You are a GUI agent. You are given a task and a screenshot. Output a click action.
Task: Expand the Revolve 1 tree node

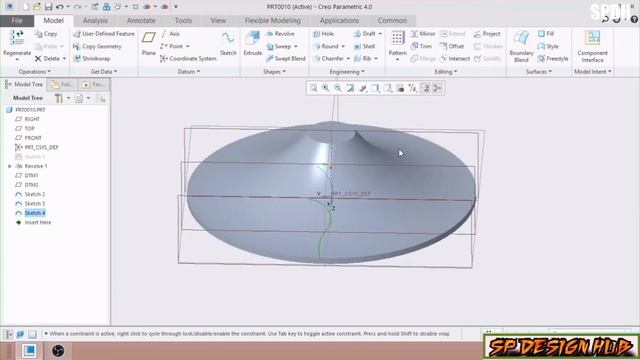(10, 166)
